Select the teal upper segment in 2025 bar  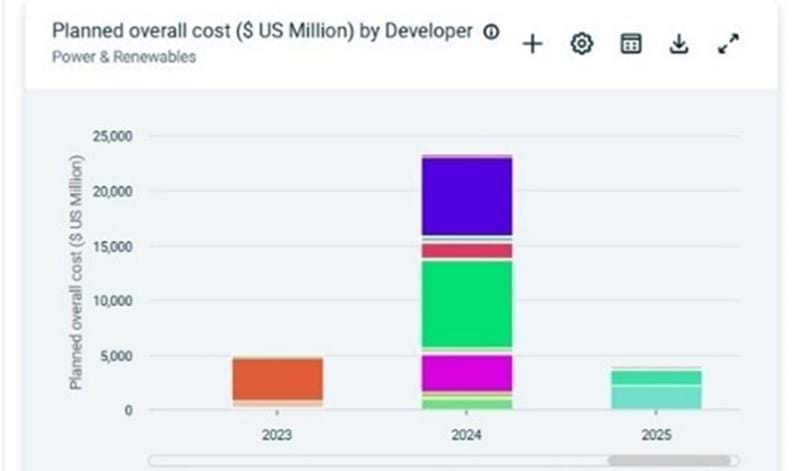coord(657,377)
